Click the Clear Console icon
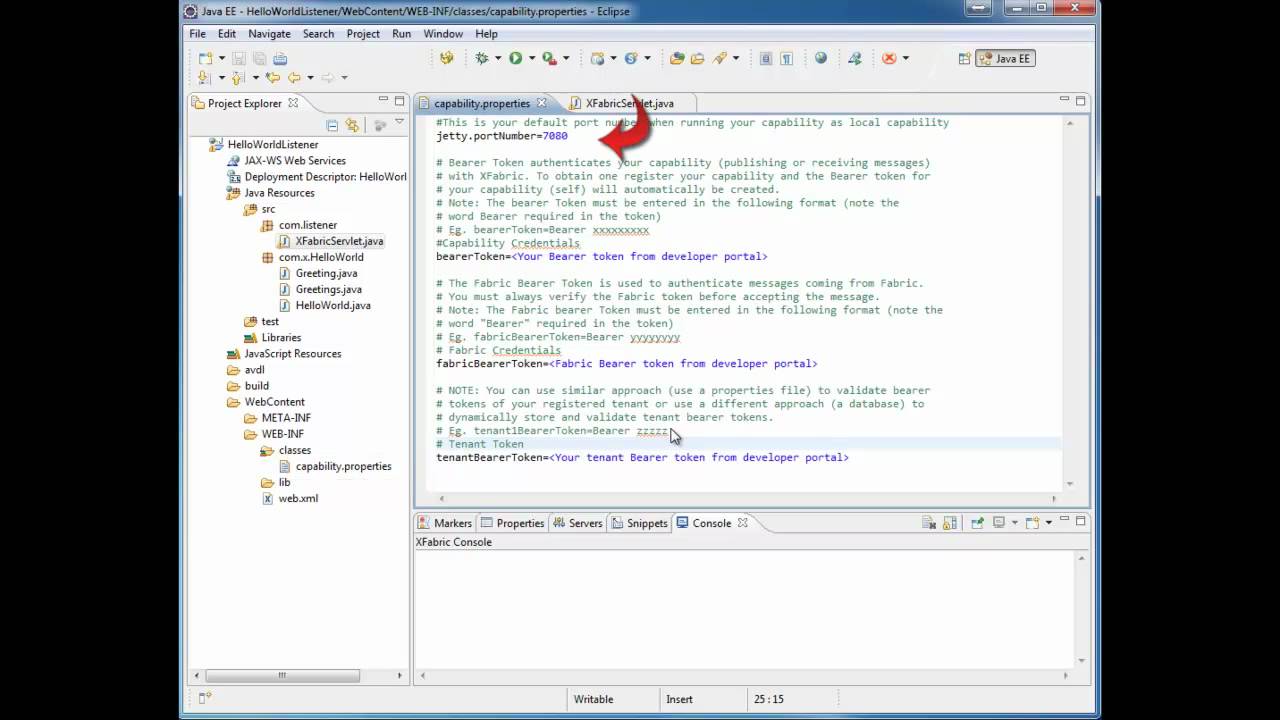Viewport: 1280px width, 720px height. (x=929, y=523)
